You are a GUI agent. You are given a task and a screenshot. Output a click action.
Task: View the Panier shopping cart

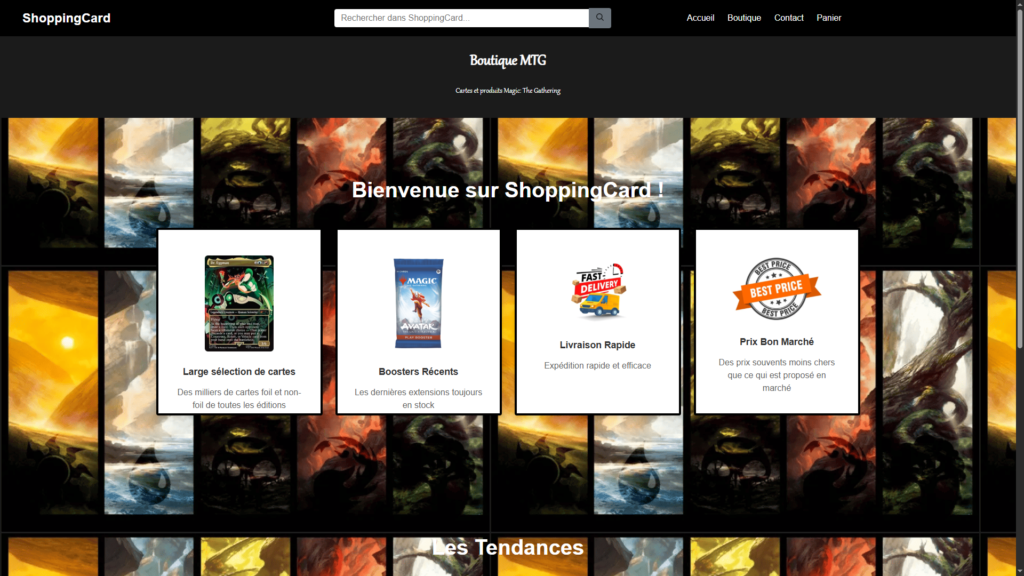(828, 18)
